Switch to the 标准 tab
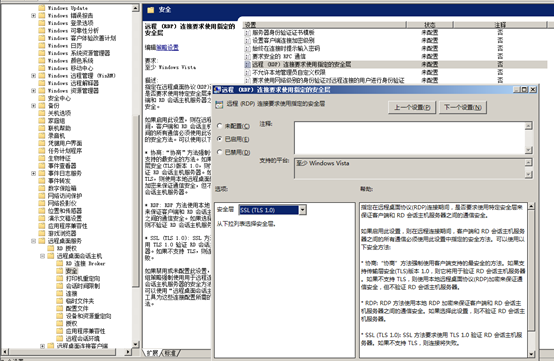This screenshot has width=554, height=361. click(x=170, y=353)
